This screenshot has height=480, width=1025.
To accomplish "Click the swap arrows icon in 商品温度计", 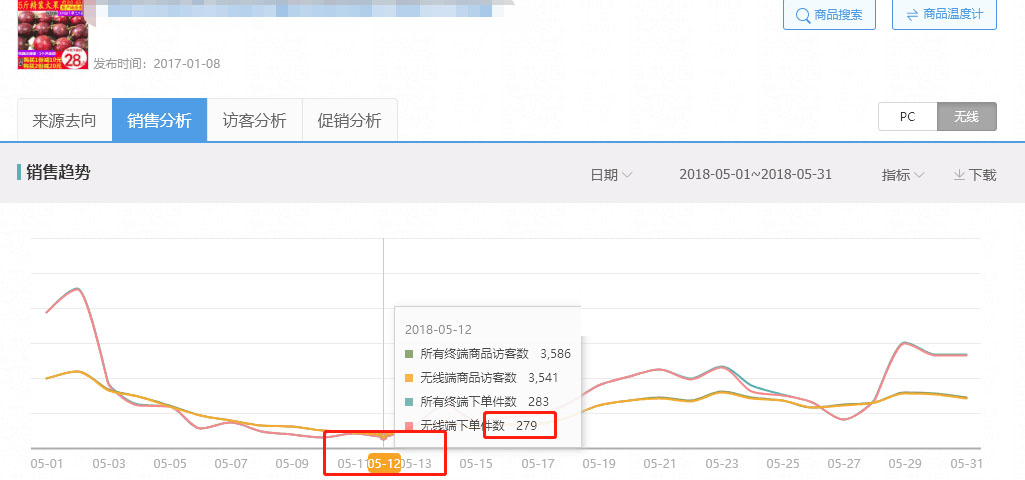I will (911, 15).
